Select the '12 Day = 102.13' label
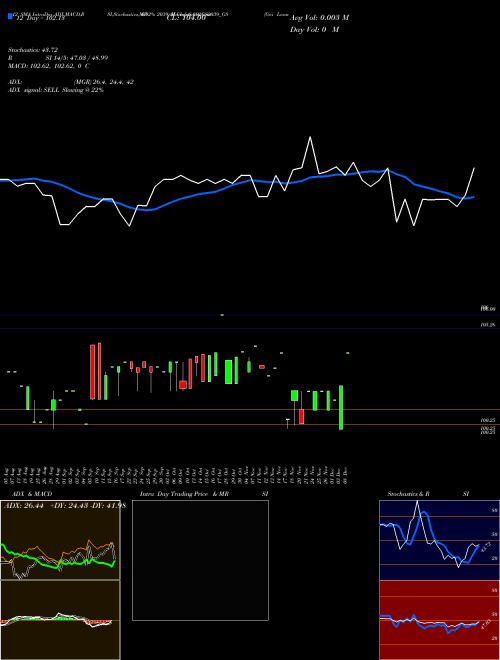Screen dimensions: 500x660 click(x=40, y=18)
